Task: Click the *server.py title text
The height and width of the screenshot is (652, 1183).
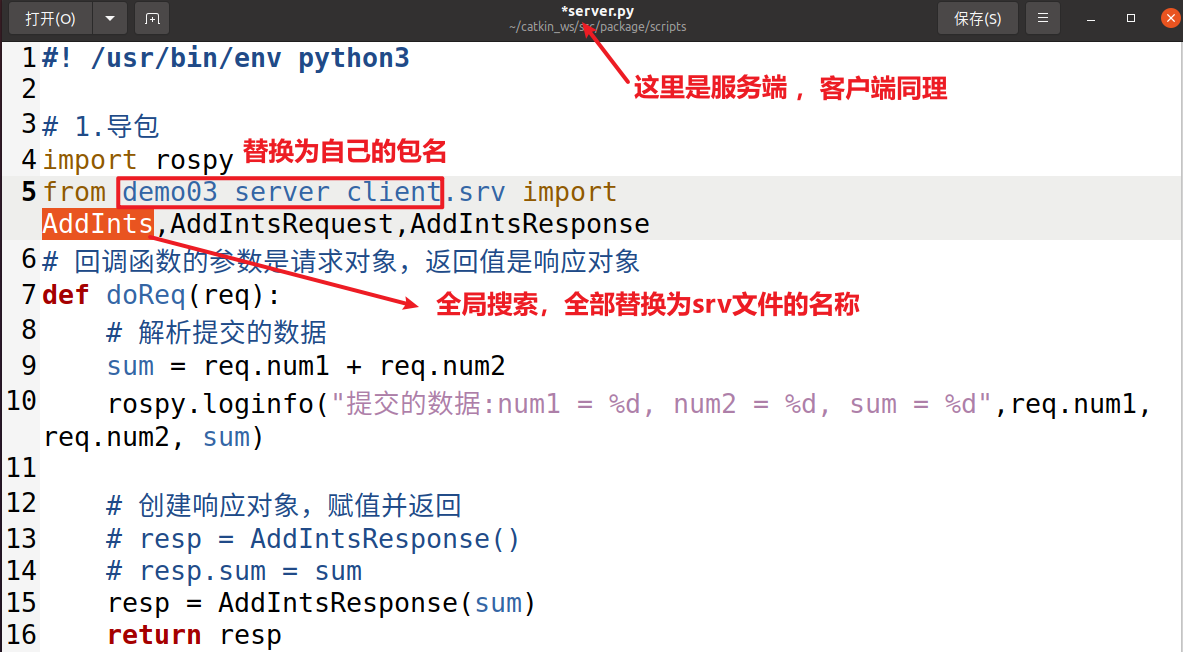Action: pos(597,11)
